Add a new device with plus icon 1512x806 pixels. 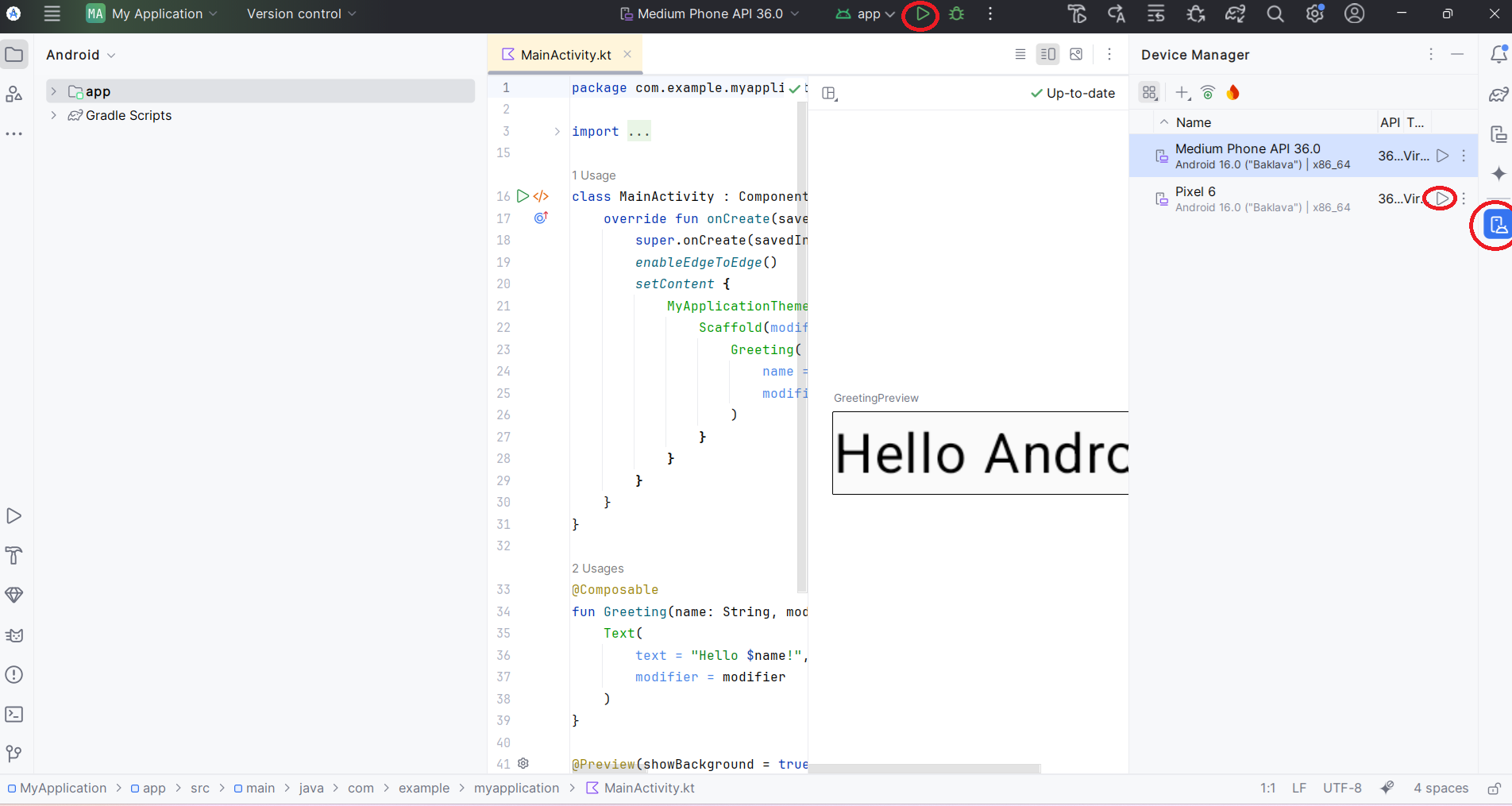click(1182, 93)
